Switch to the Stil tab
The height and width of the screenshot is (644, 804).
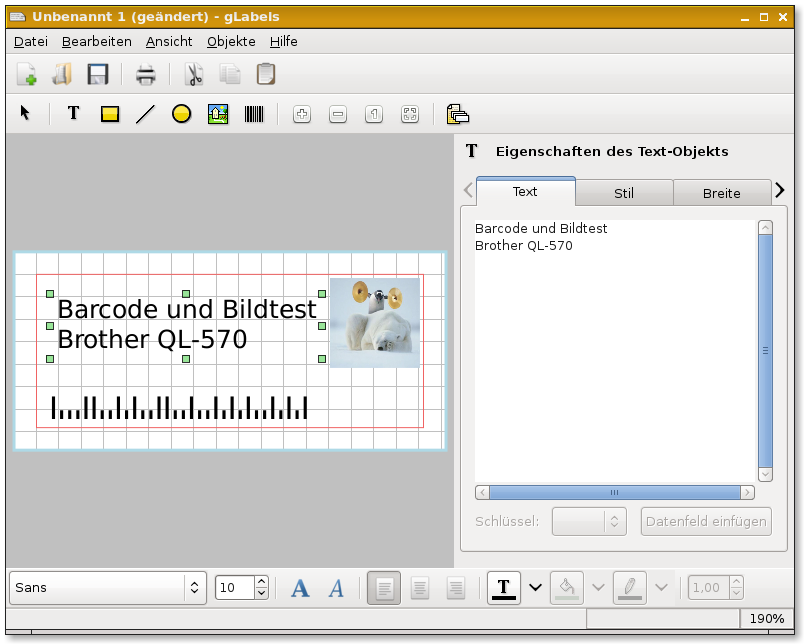[x=624, y=193]
